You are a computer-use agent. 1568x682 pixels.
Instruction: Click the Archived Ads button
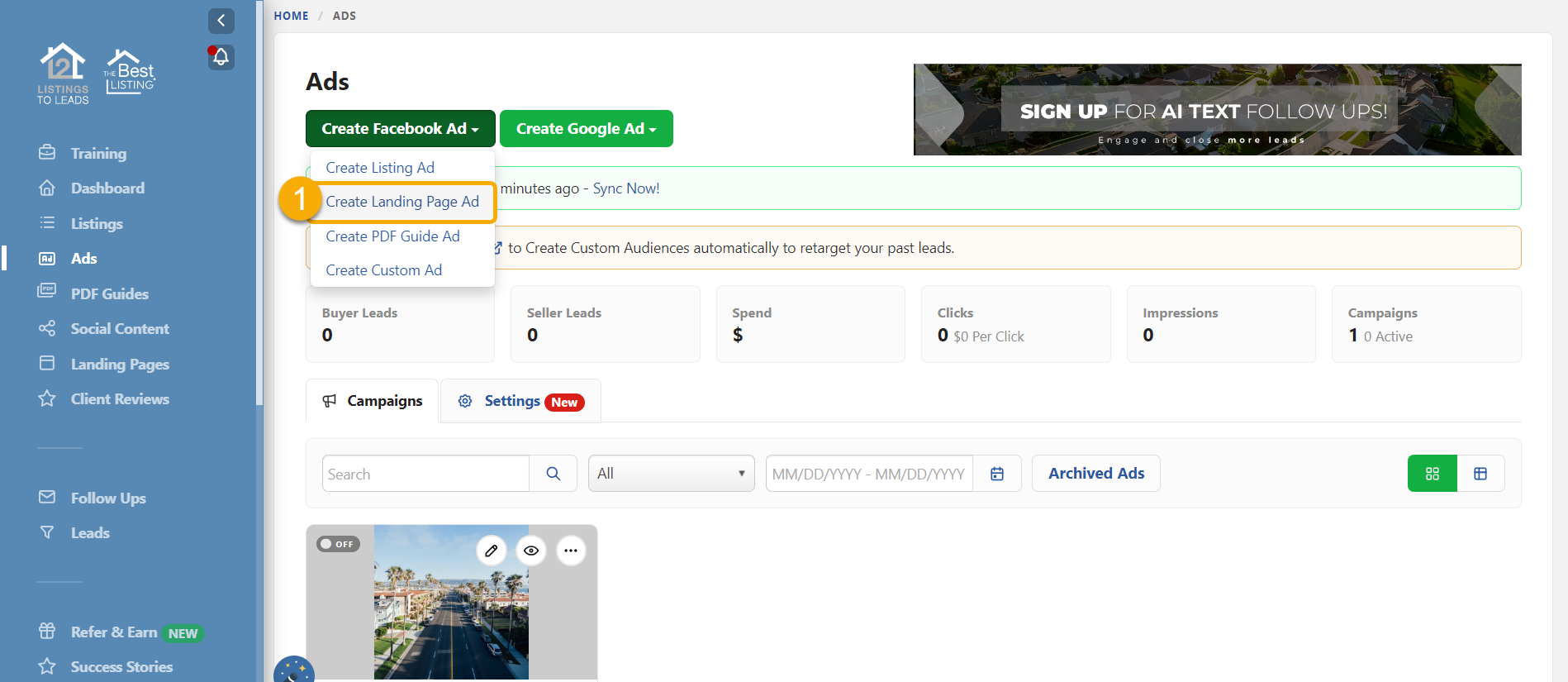tap(1095, 474)
